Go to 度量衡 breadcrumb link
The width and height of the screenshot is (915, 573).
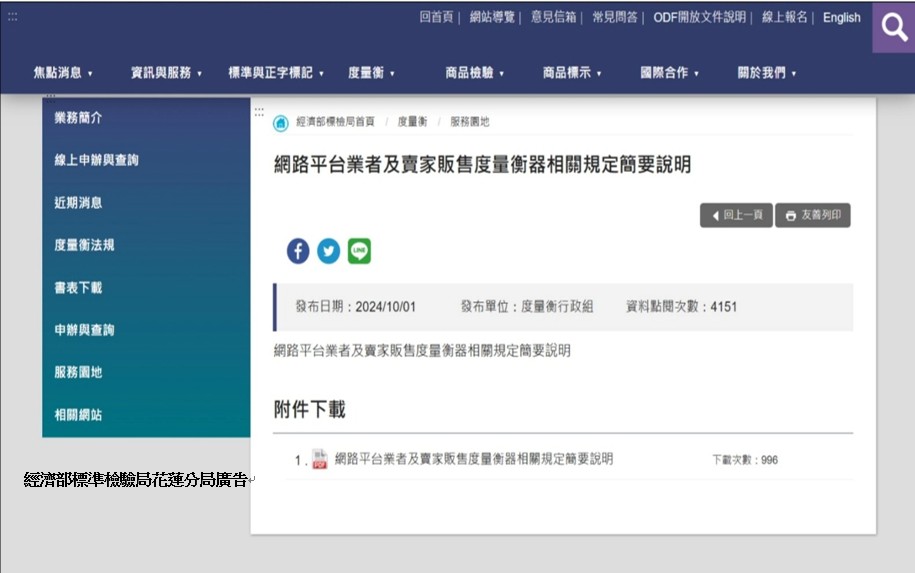[412, 122]
